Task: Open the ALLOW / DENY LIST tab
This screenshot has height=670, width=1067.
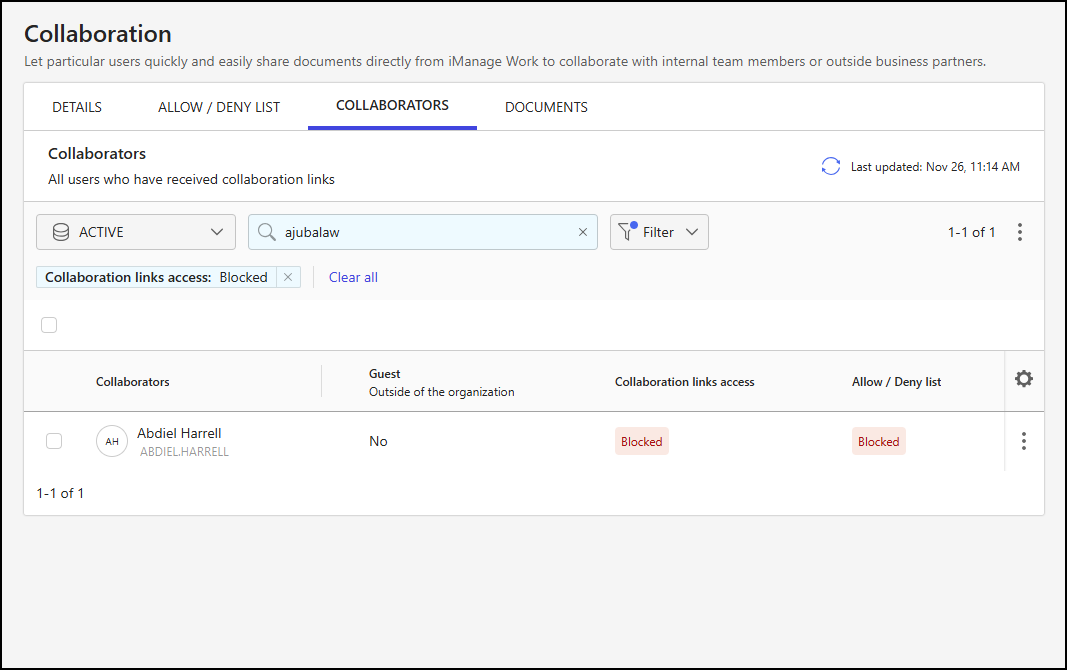Action: pos(219,106)
